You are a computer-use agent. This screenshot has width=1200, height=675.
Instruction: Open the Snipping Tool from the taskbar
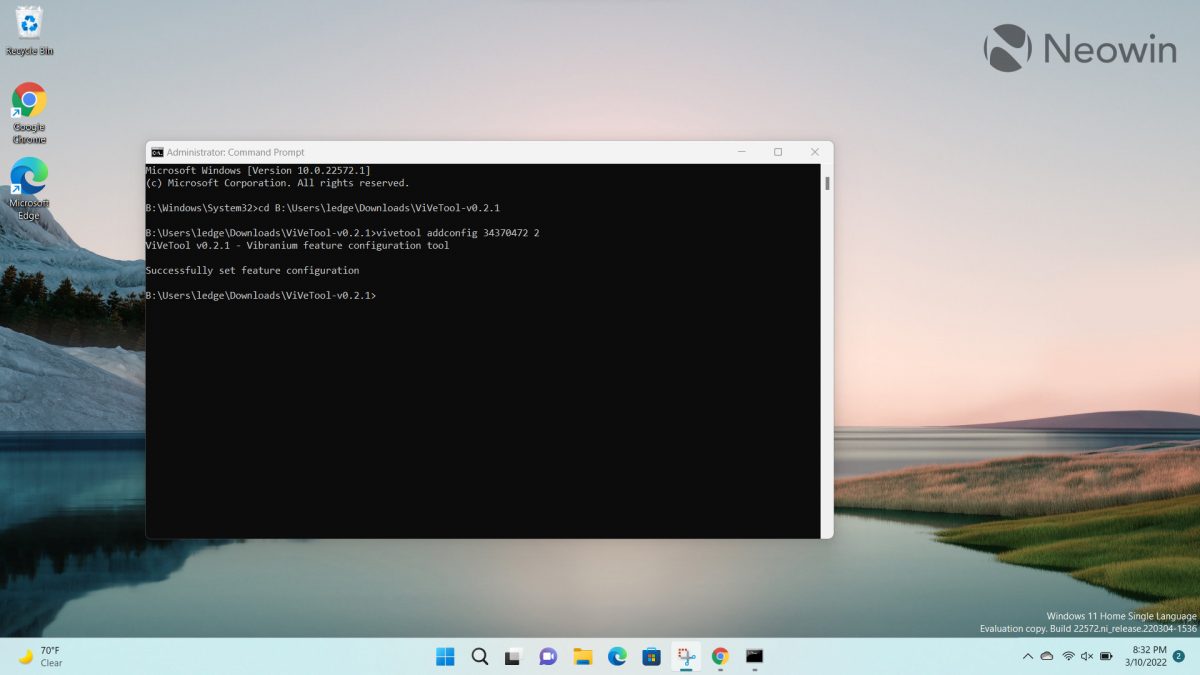coord(685,657)
